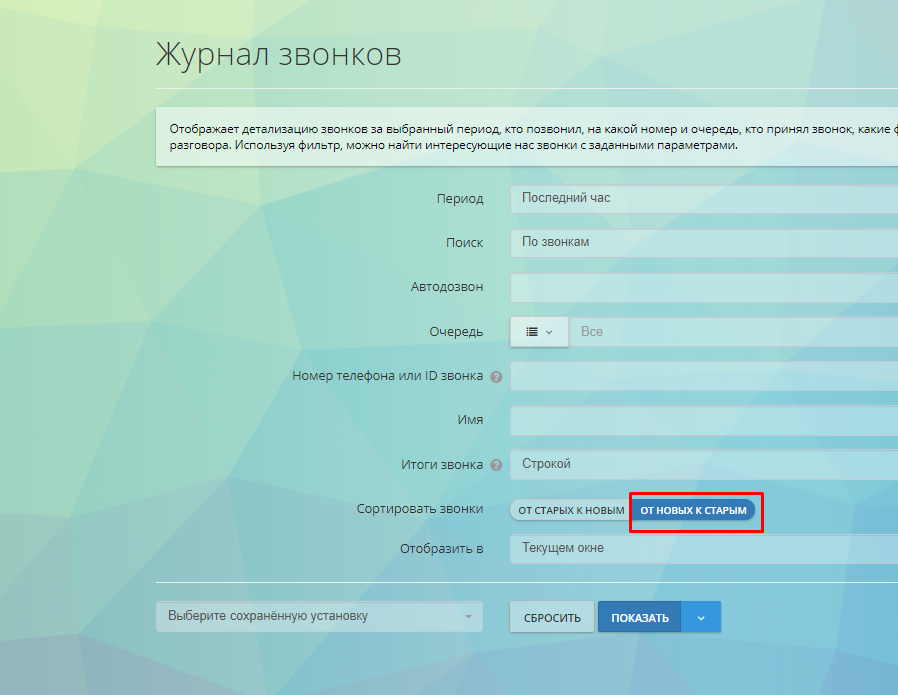Click the Показать button

(640, 618)
